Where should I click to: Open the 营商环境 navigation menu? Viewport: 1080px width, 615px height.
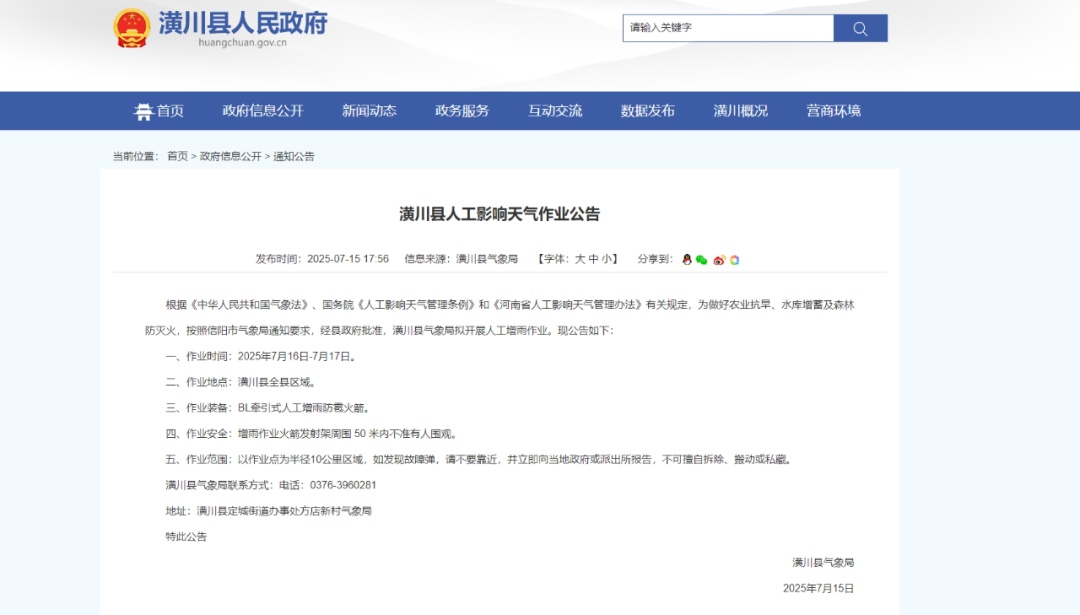point(833,111)
